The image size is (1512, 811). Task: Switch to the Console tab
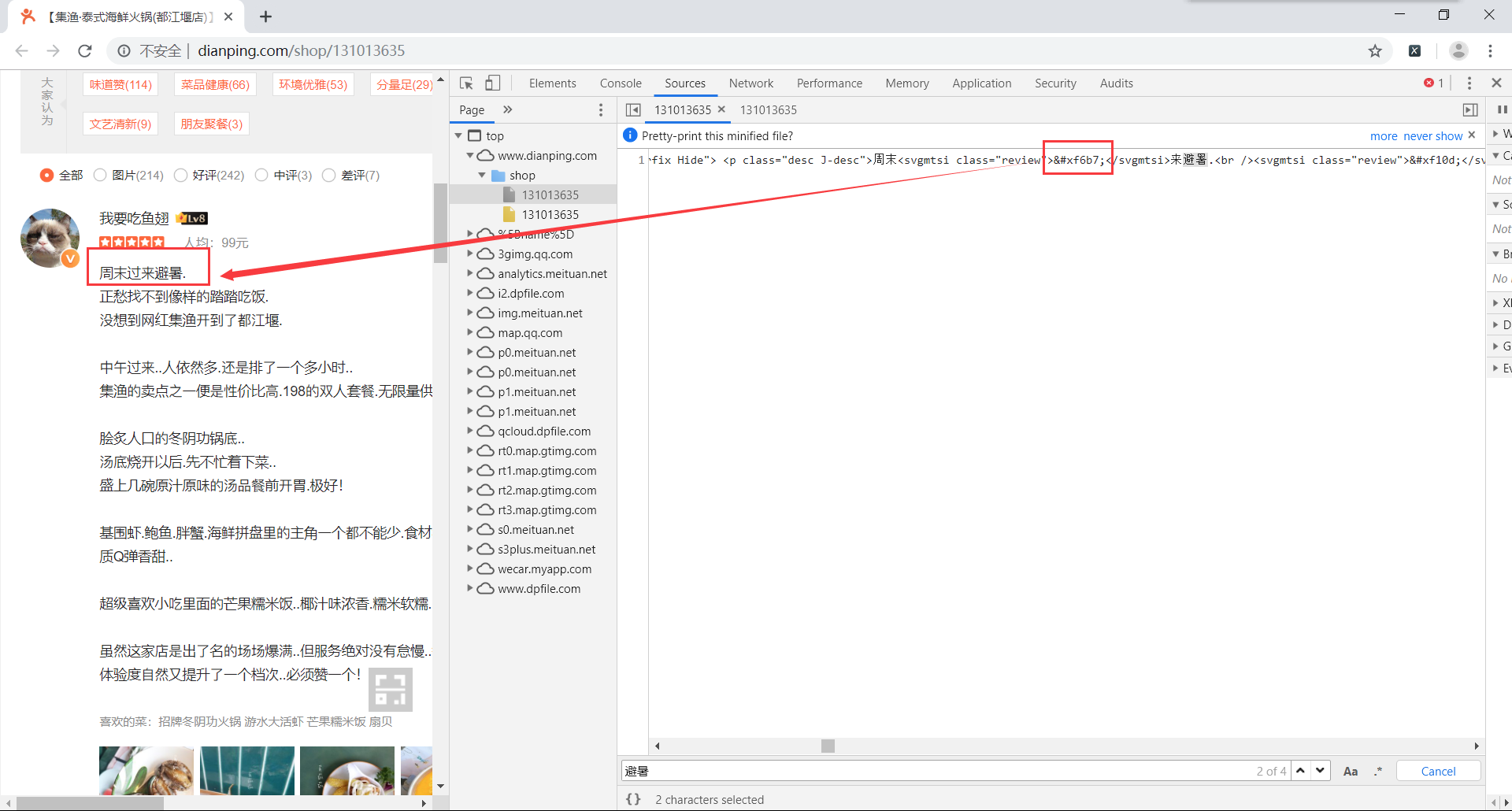point(621,83)
